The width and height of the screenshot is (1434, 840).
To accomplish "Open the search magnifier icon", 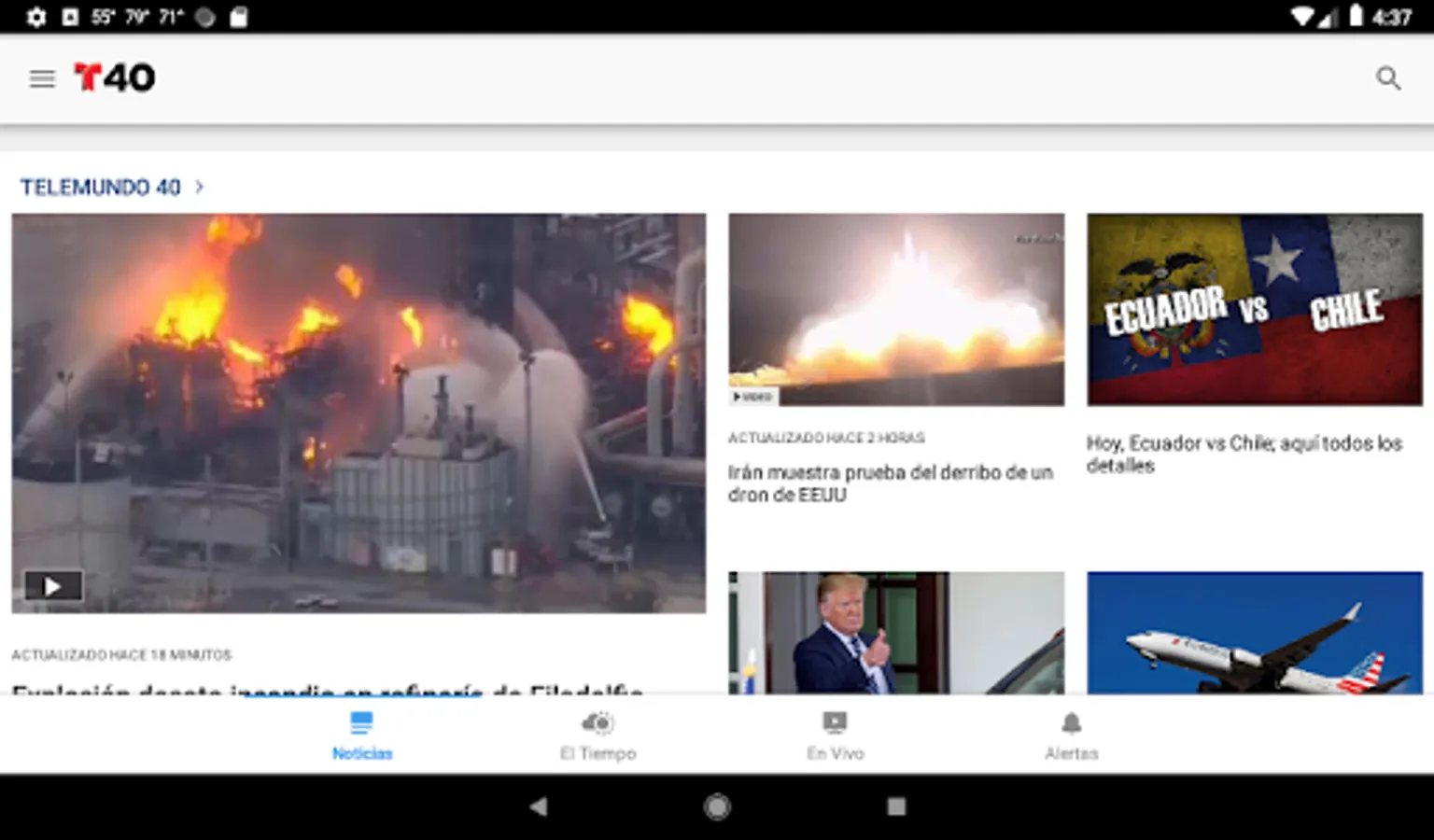I will (1388, 78).
